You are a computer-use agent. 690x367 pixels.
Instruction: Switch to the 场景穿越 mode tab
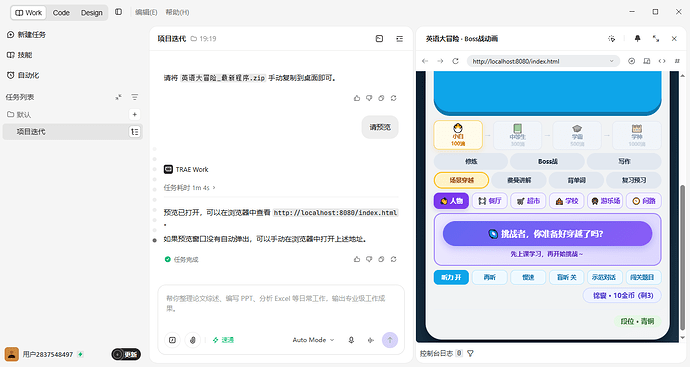pyautogui.click(x=461, y=180)
